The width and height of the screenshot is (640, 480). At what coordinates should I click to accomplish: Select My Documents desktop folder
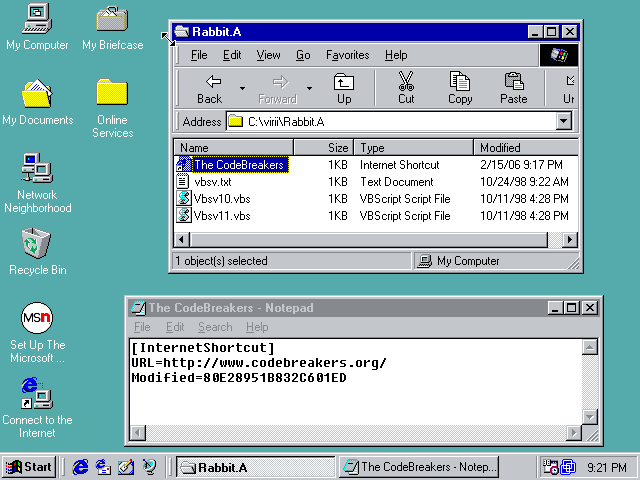37,102
